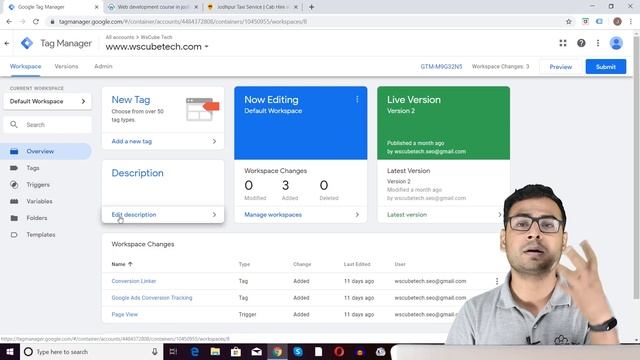This screenshot has height=360, width=640.
Task: Open Microsoft Edge from the taskbar
Action: pyautogui.click(x=195, y=351)
